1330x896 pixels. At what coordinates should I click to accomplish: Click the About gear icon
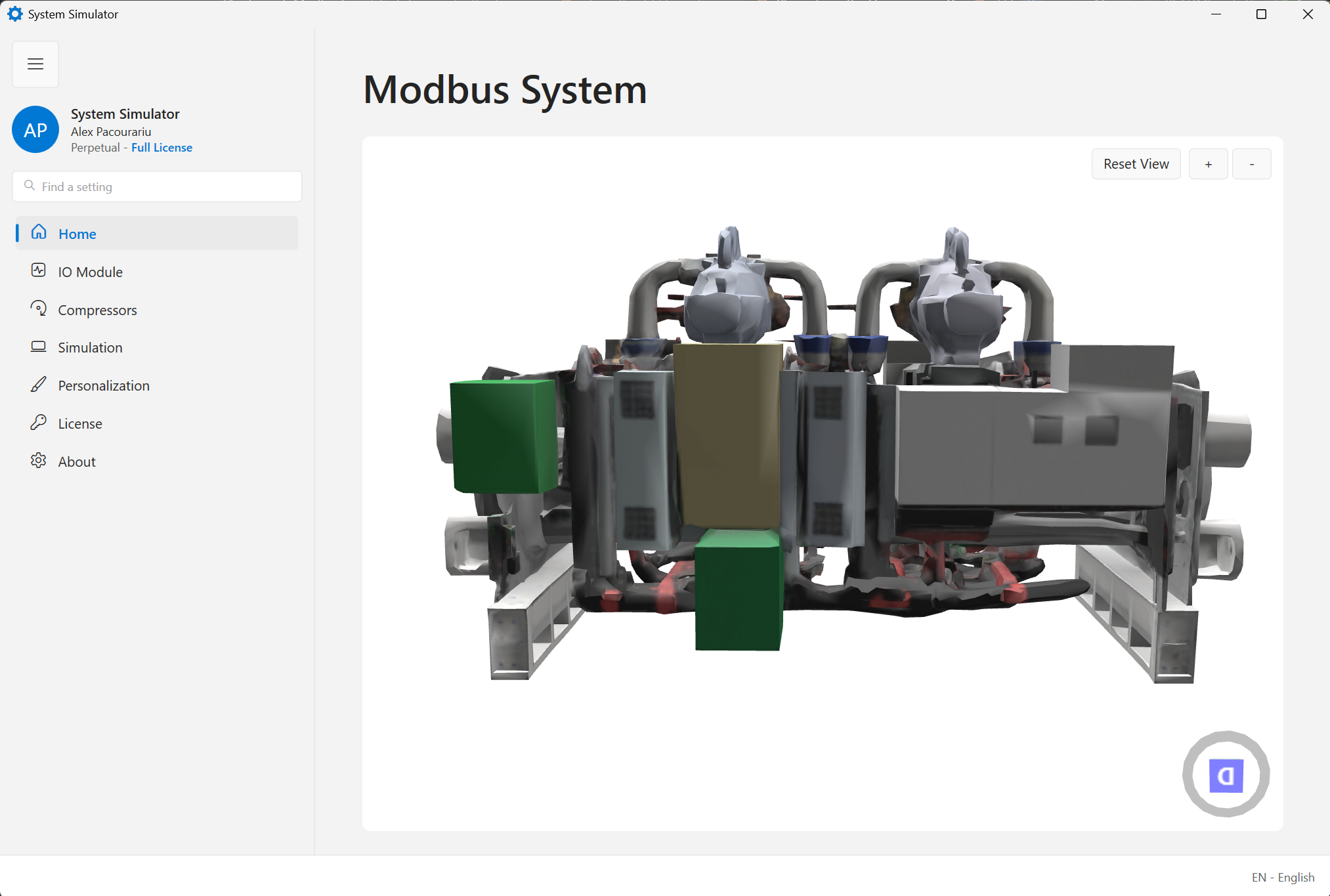(39, 461)
